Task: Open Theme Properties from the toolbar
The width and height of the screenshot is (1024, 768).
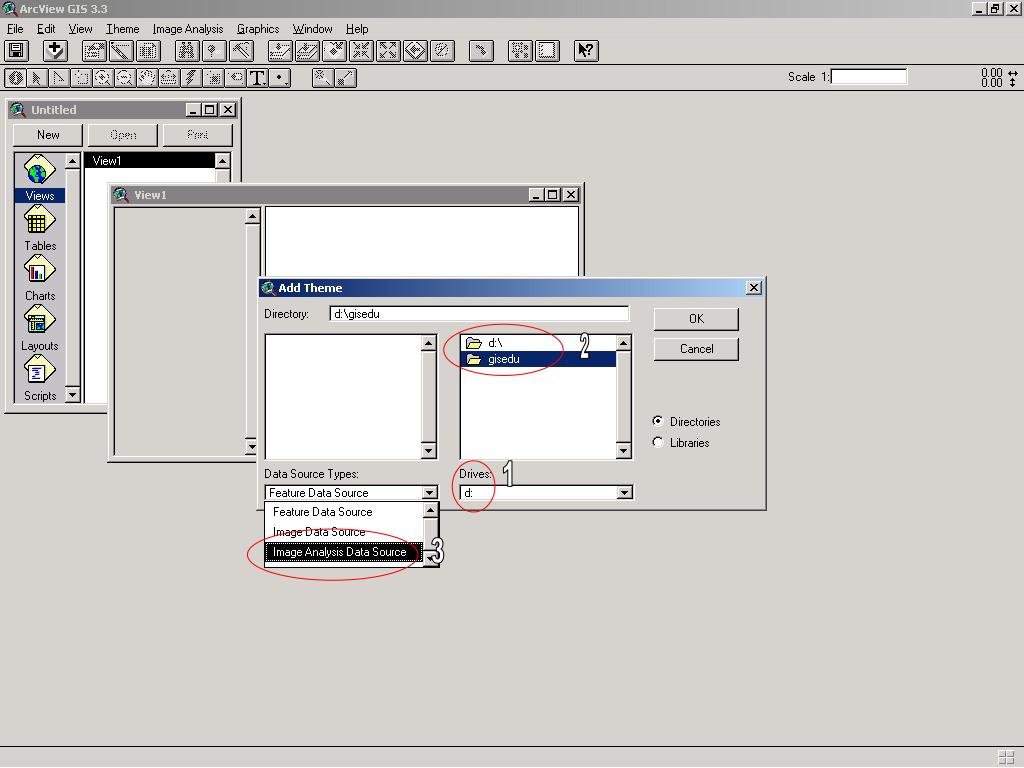Action: [x=94, y=50]
